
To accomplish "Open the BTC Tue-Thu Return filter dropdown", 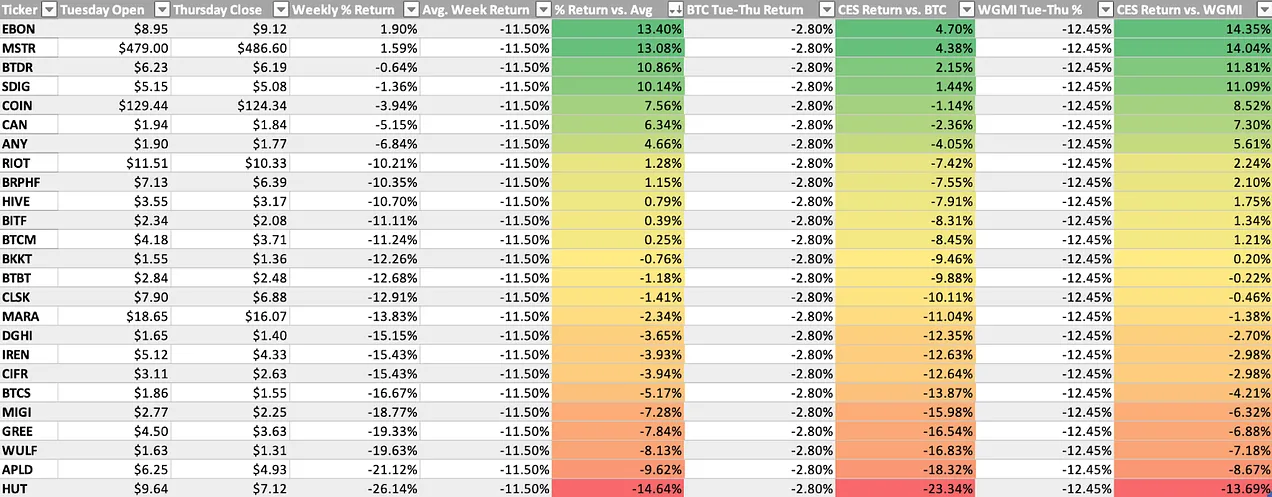I will point(825,10).
